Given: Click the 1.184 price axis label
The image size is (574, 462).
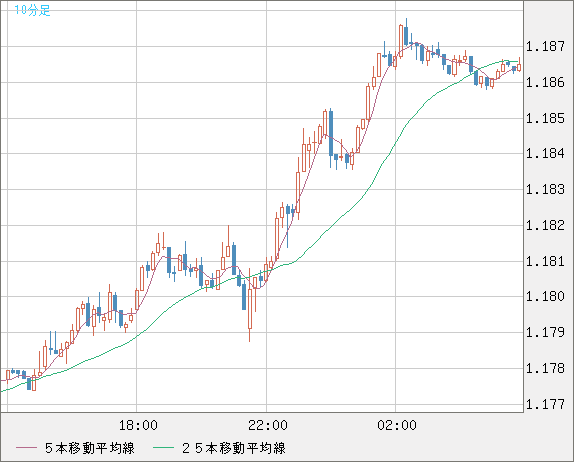Looking at the screenshot, I should 545,153.
